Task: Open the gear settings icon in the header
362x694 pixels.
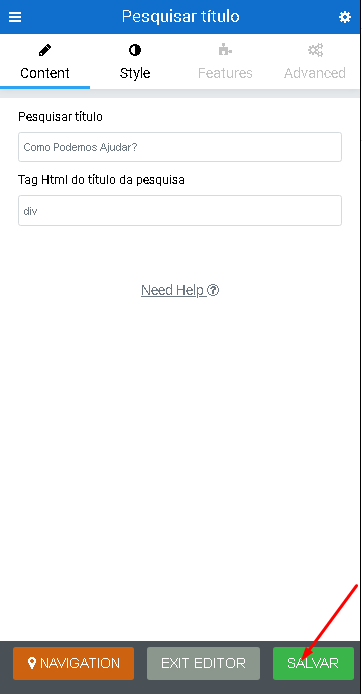Action: [345, 17]
